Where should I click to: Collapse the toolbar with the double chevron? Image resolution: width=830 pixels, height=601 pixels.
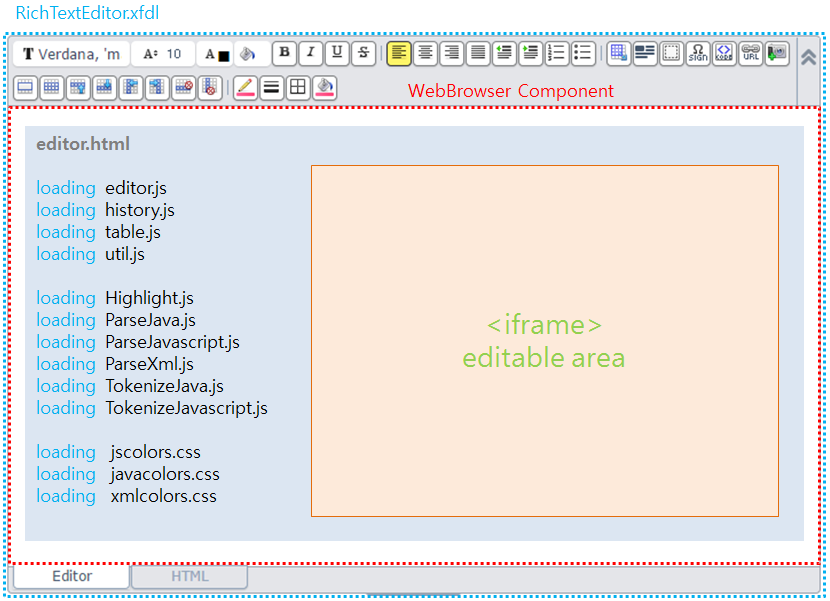(x=810, y=55)
